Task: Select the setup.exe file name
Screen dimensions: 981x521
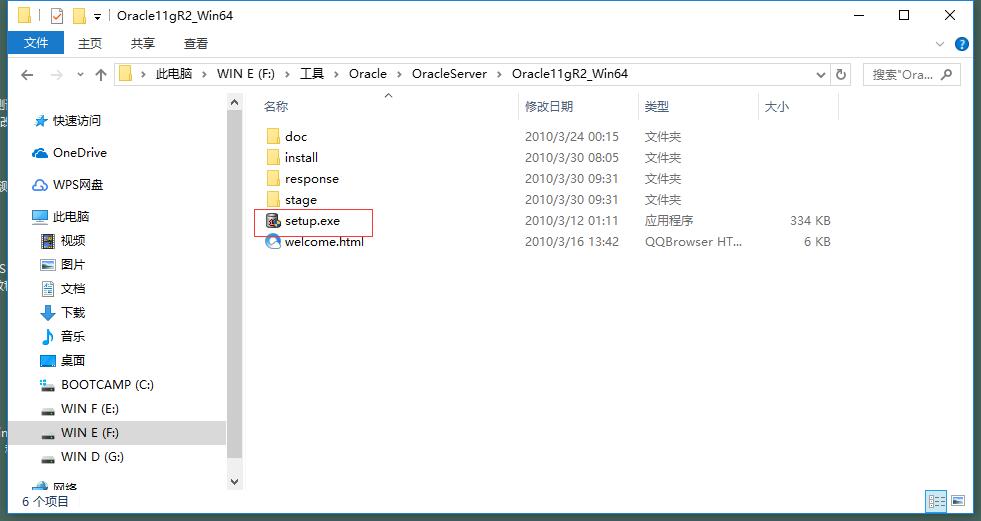Action: tap(312, 221)
